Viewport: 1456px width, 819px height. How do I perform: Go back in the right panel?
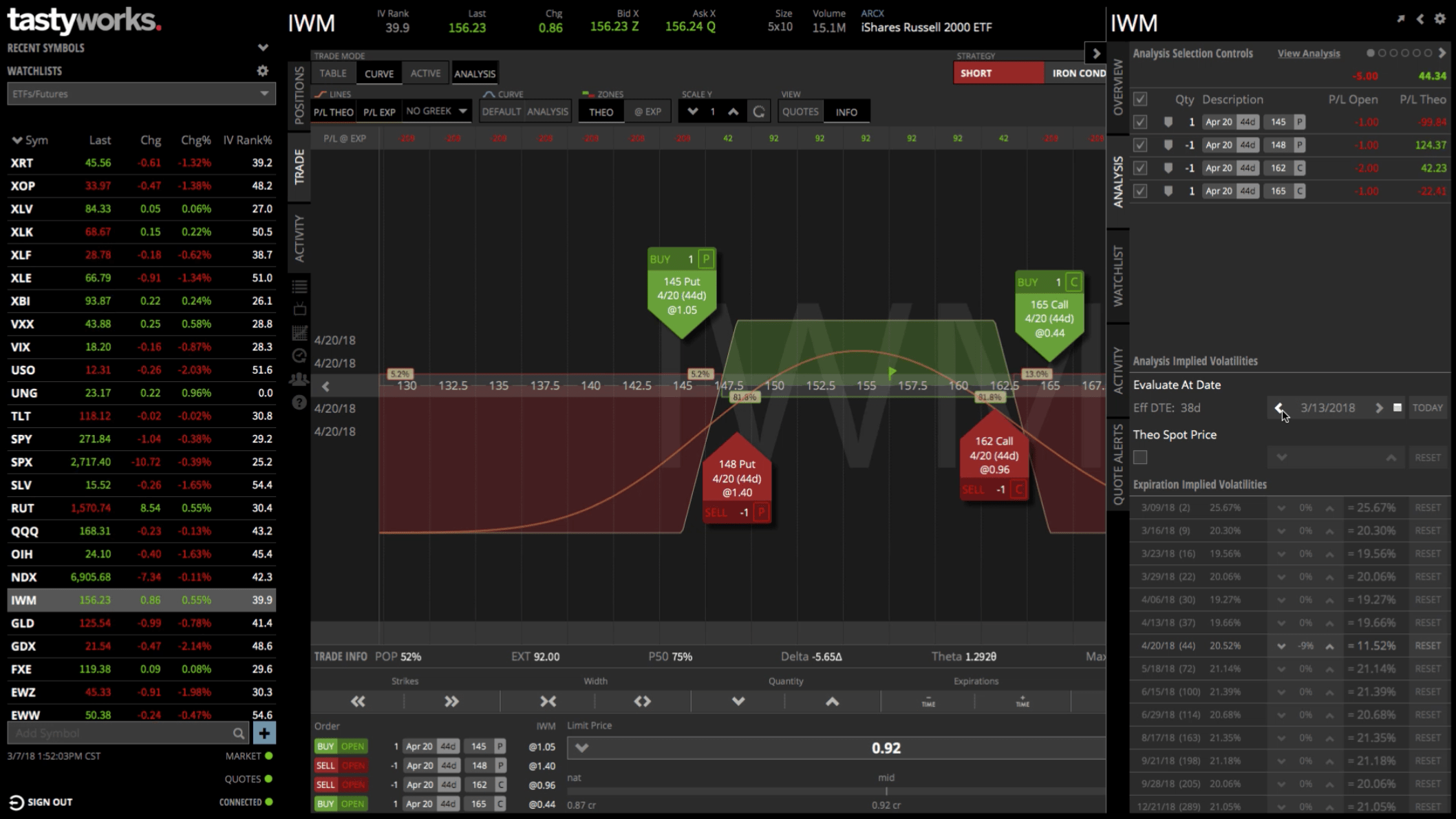tap(1420, 19)
